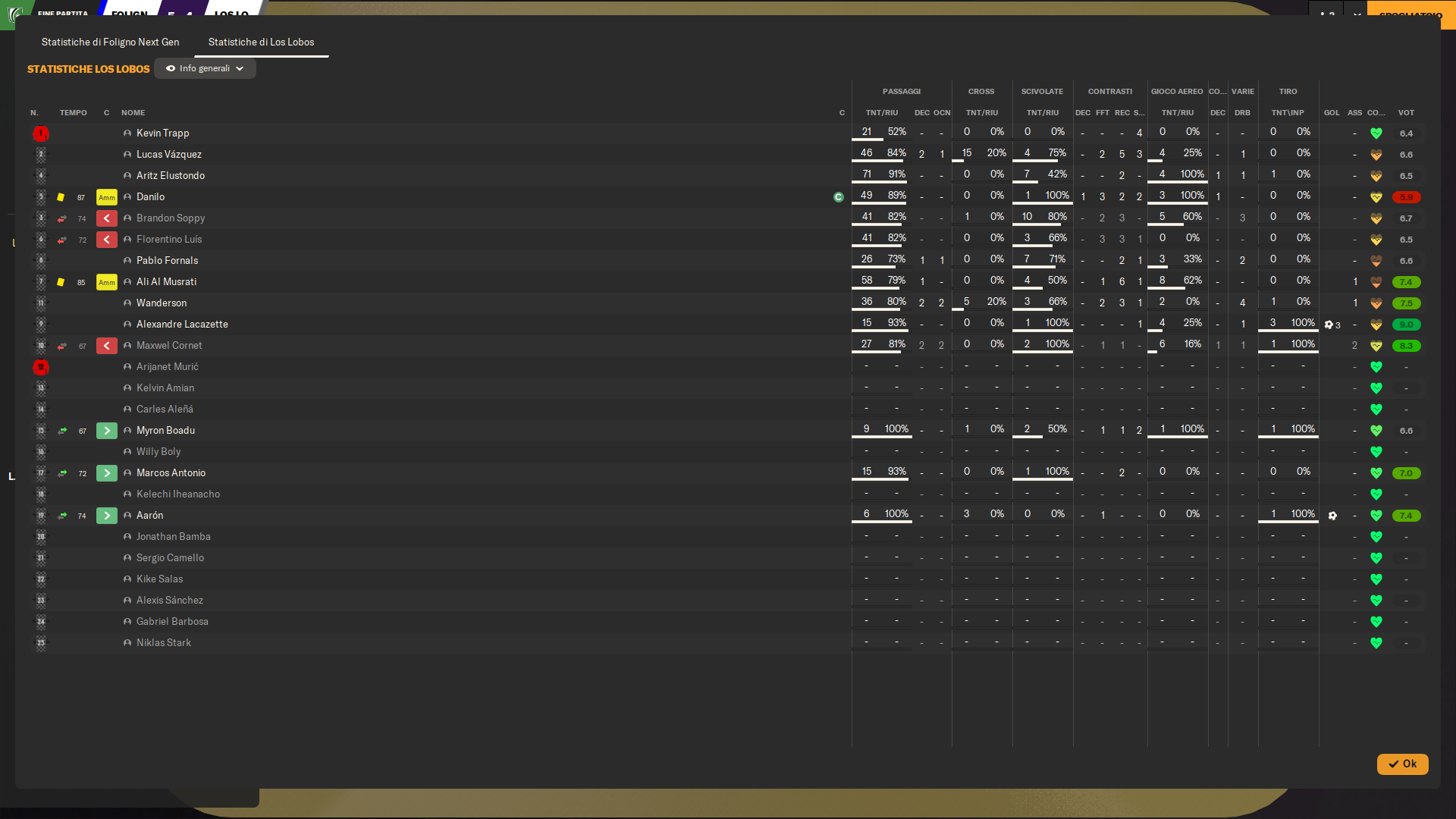The height and width of the screenshot is (819, 1456).
Task: Click Brandon Soppy's red substituted-off arrow
Action: click(106, 218)
